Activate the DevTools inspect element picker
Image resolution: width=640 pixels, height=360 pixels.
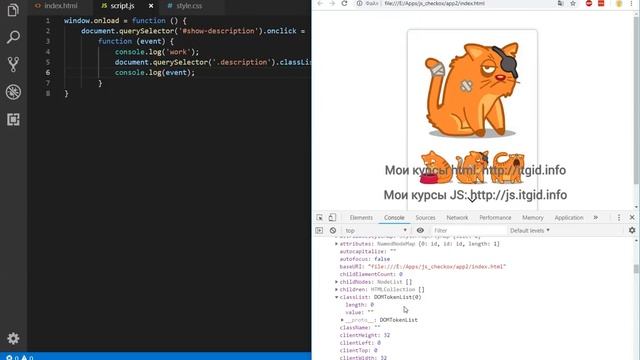point(320,218)
